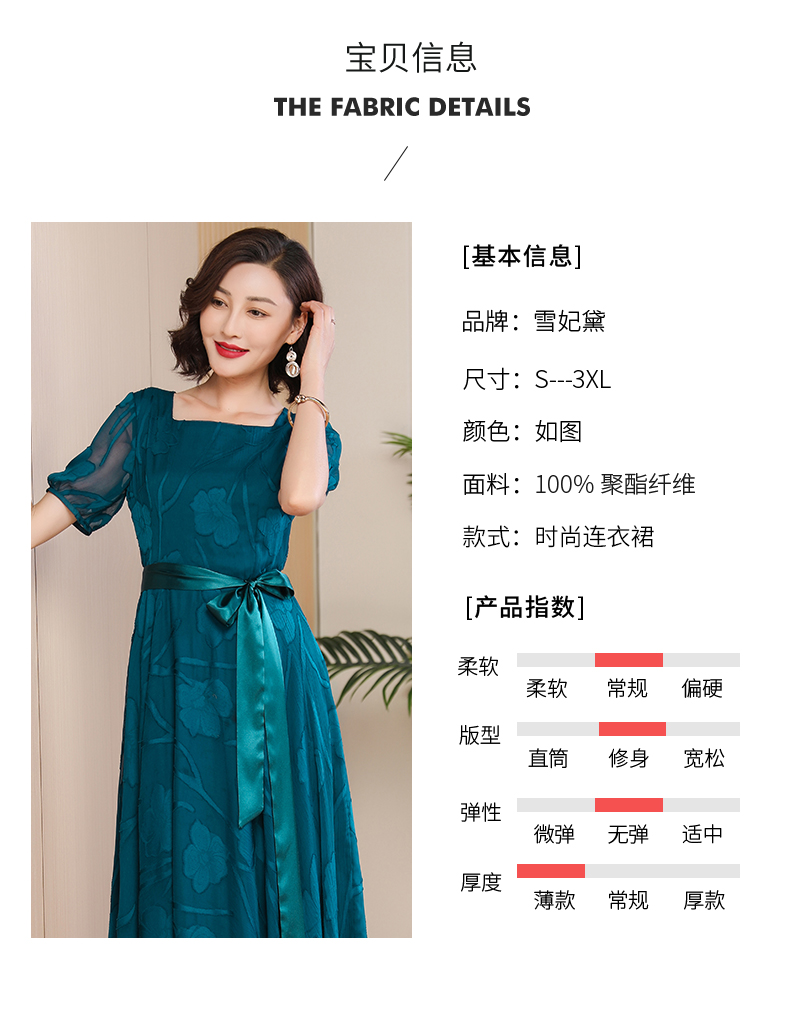This screenshot has width=790, height=1026.
Task: Select the 微弹 elasticity label
Action: click(554, 834)
